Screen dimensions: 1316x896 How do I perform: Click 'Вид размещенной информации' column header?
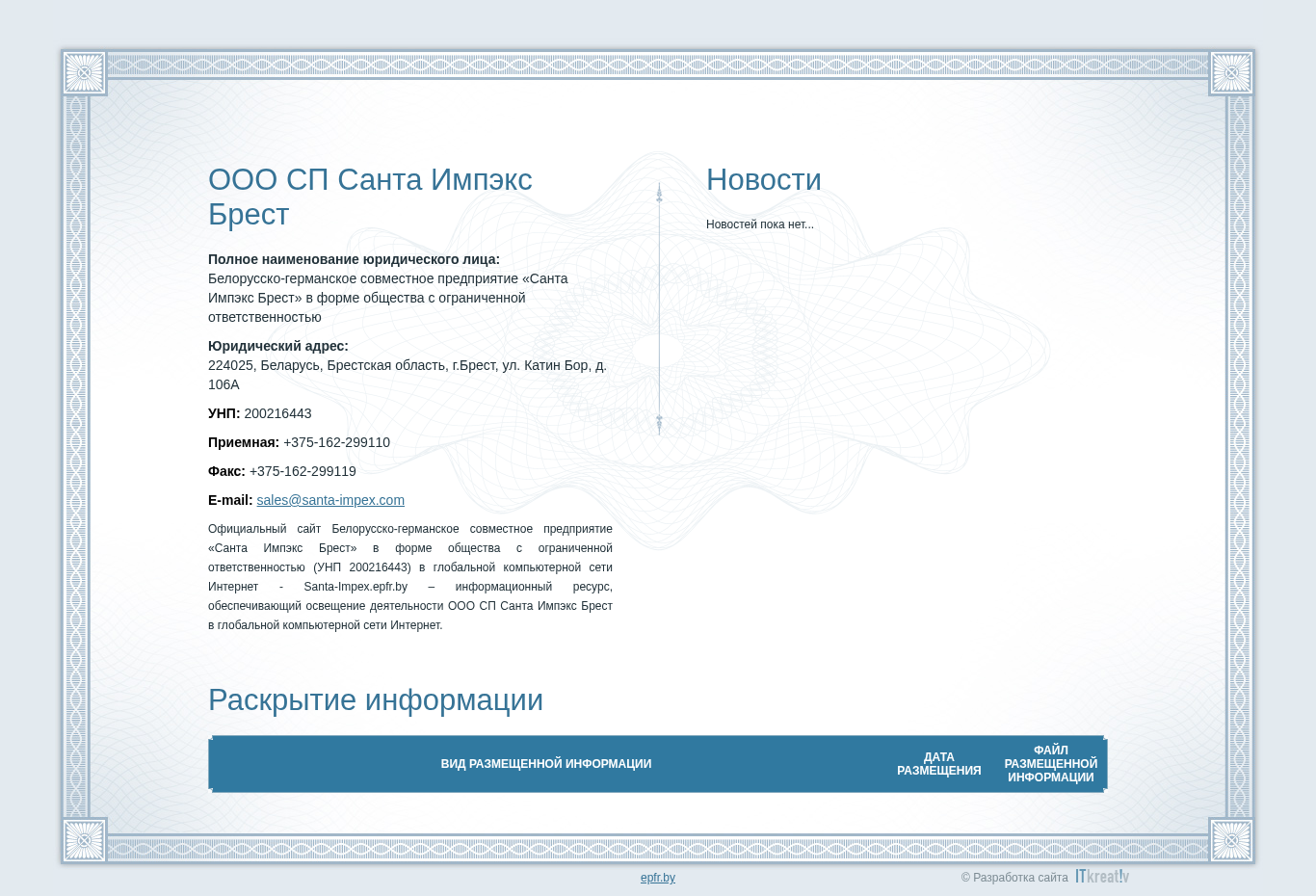tap(546, 764)
